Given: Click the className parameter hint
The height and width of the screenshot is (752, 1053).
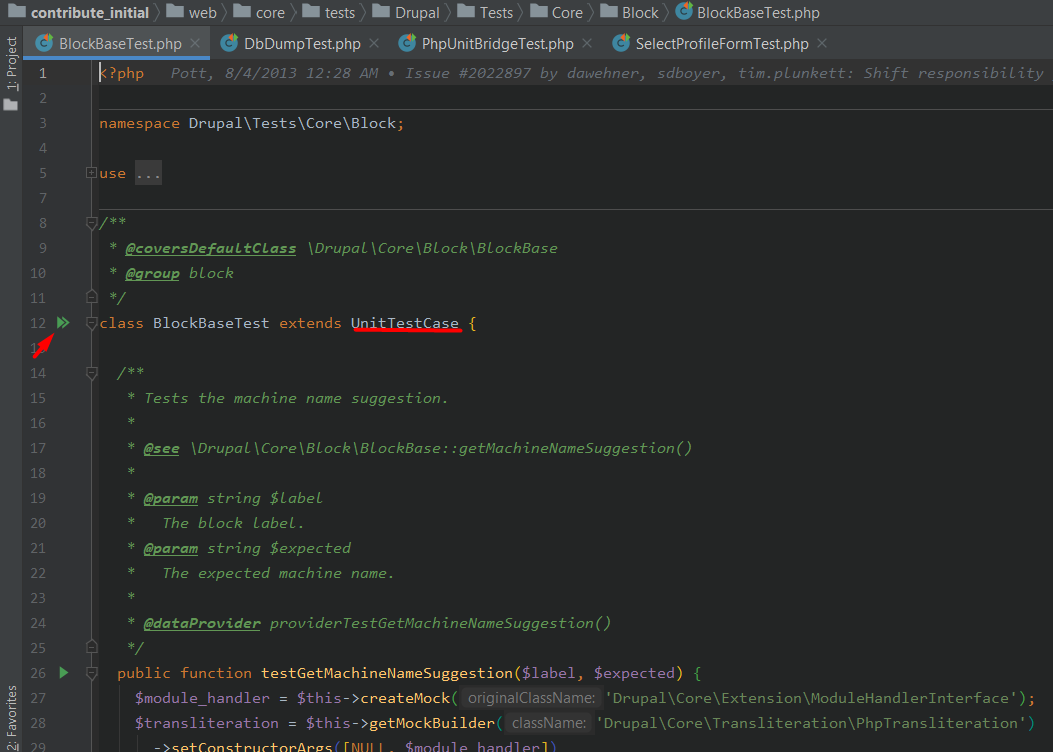Looking at the screenshot, I should pos(549,723).
